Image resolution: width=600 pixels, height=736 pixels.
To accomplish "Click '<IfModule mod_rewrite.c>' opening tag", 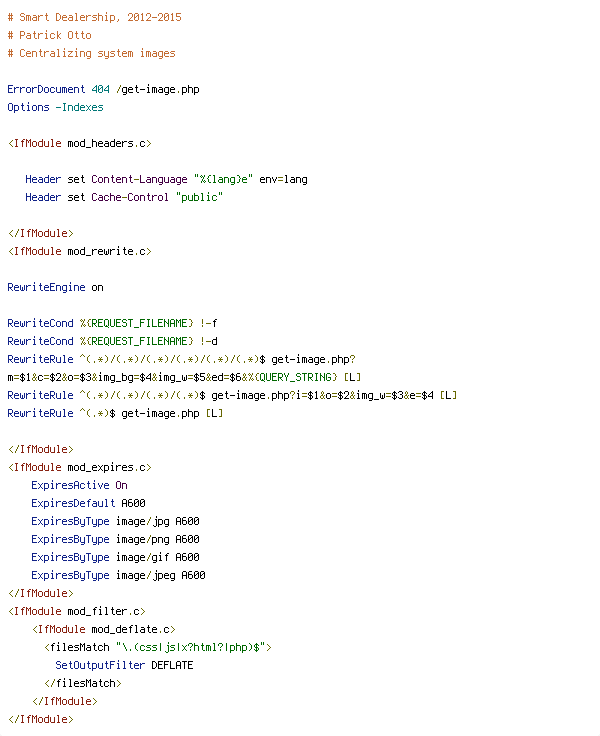I will [79, 252].
